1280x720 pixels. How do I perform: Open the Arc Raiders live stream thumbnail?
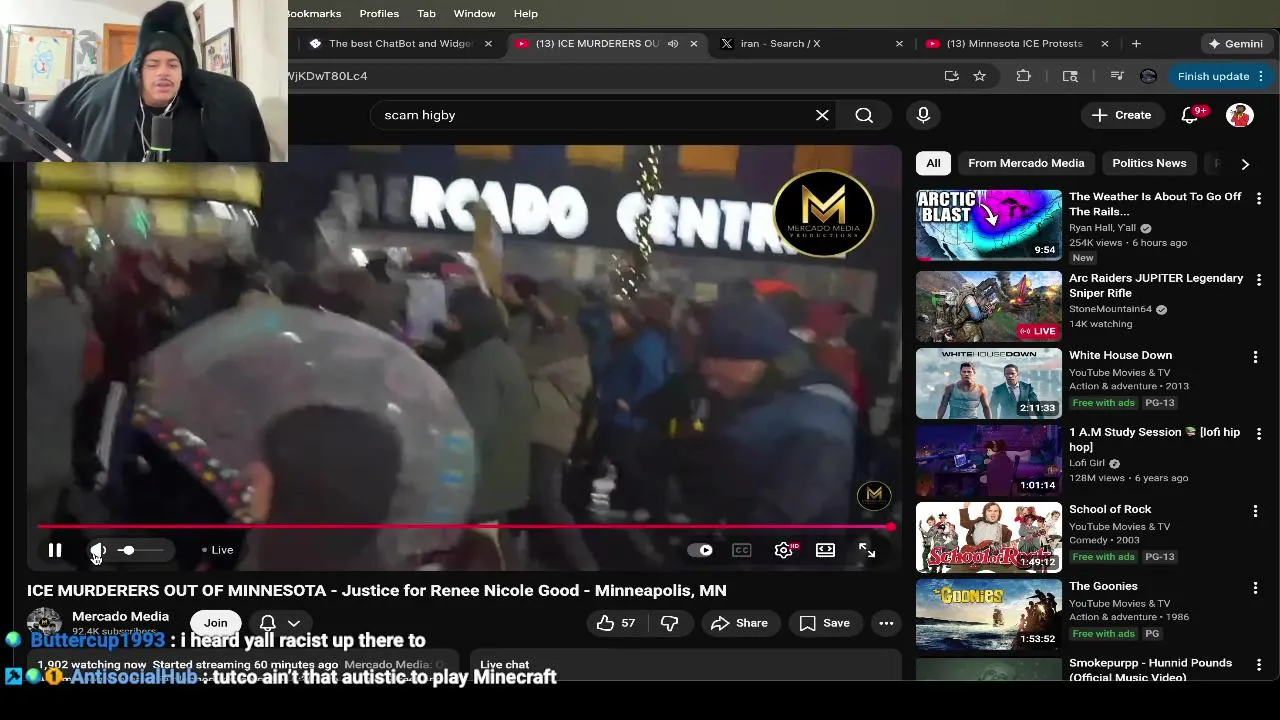989,306
